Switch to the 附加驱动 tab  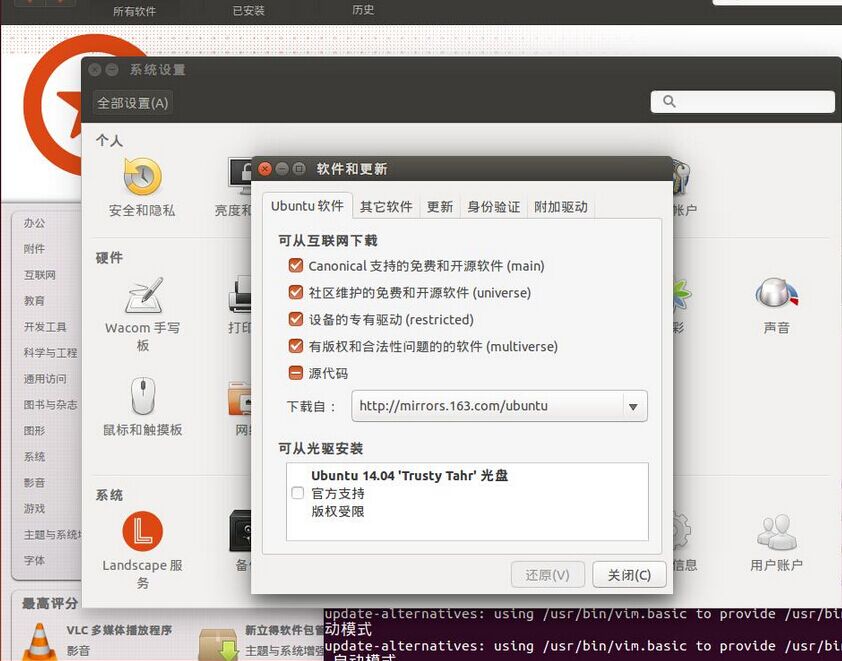[561, 207]
